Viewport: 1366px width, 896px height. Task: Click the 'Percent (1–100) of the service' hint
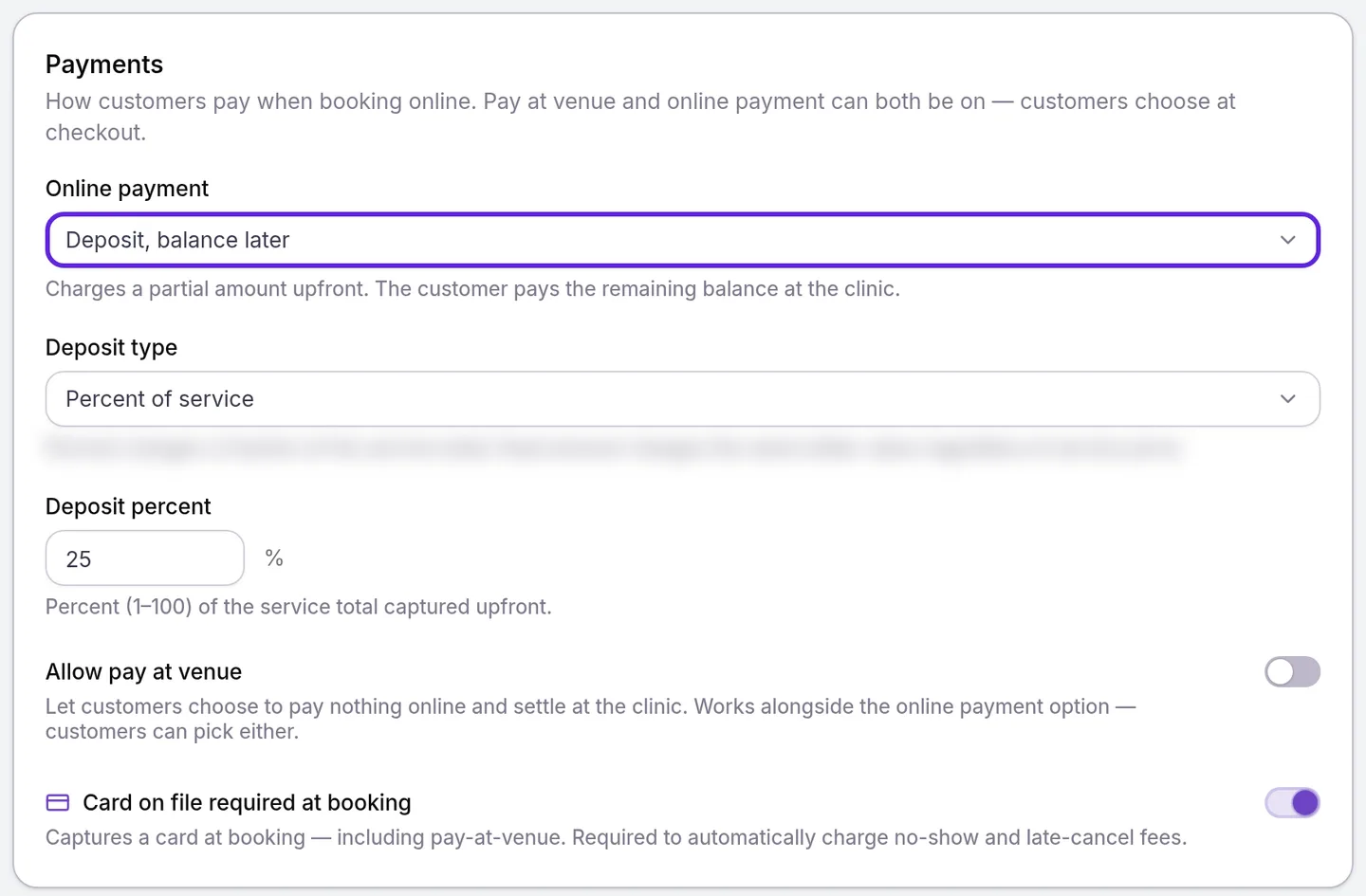(x=299, y=607)
